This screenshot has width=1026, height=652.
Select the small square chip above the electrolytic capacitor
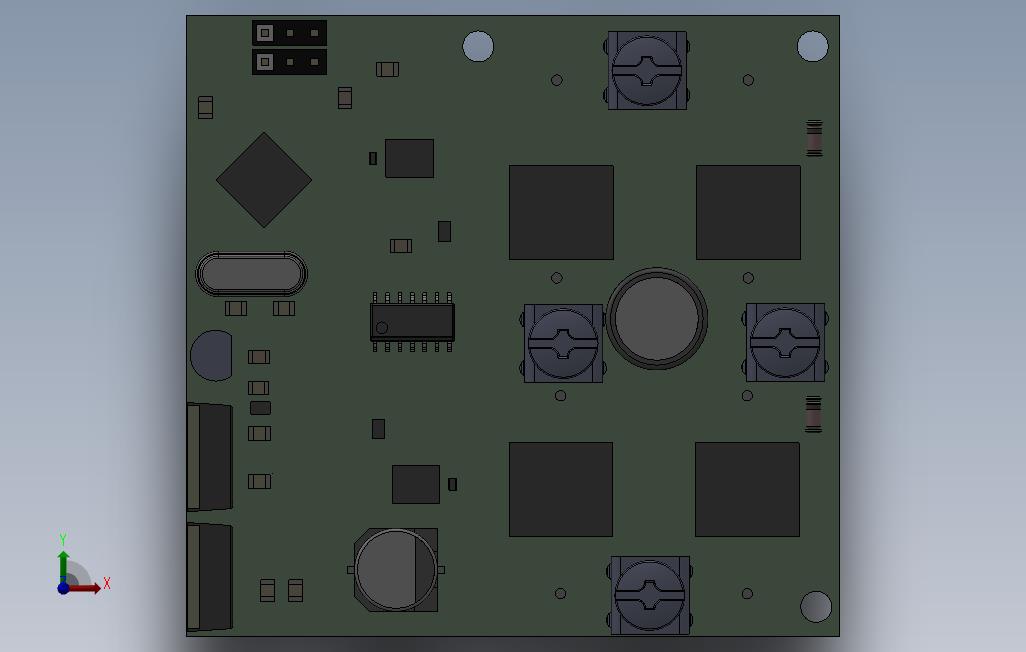point(416,484)
